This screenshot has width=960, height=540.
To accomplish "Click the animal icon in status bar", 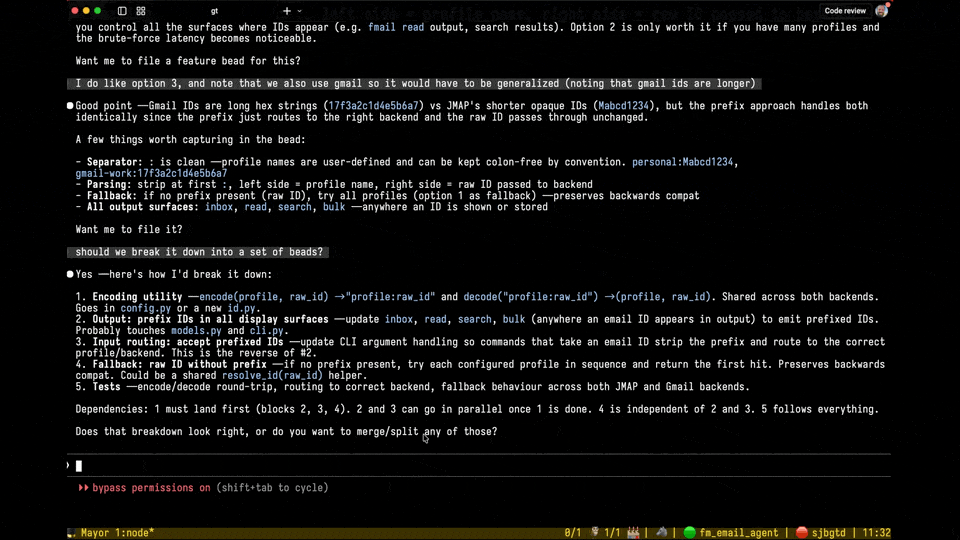I will [661, 533].
